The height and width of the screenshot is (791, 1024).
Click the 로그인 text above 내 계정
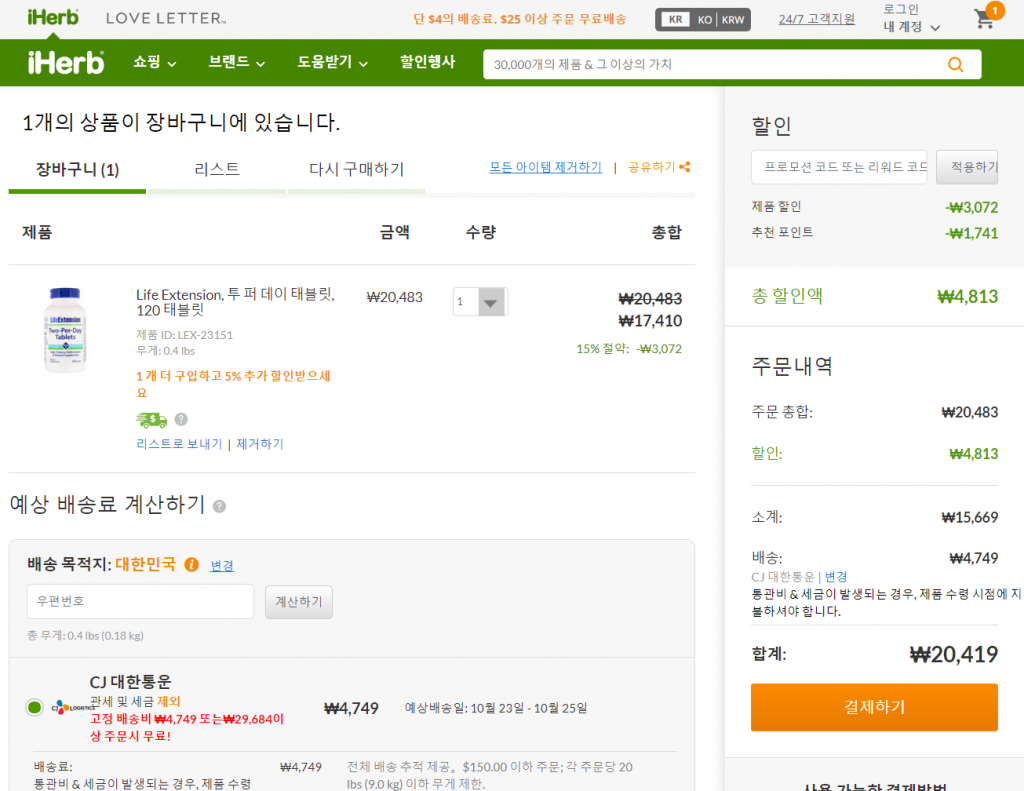point(901,9)
